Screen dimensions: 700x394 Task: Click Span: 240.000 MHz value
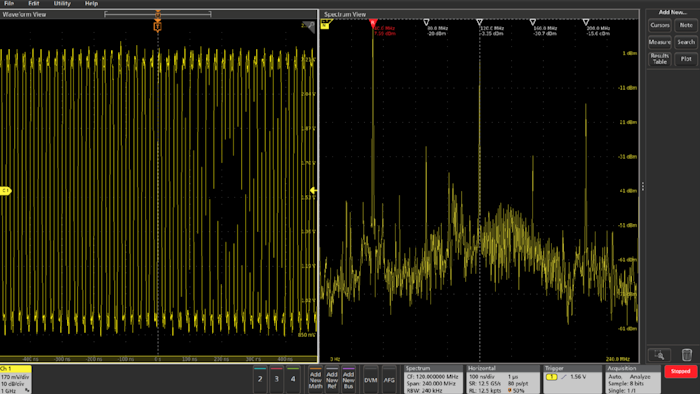point(431,384)
